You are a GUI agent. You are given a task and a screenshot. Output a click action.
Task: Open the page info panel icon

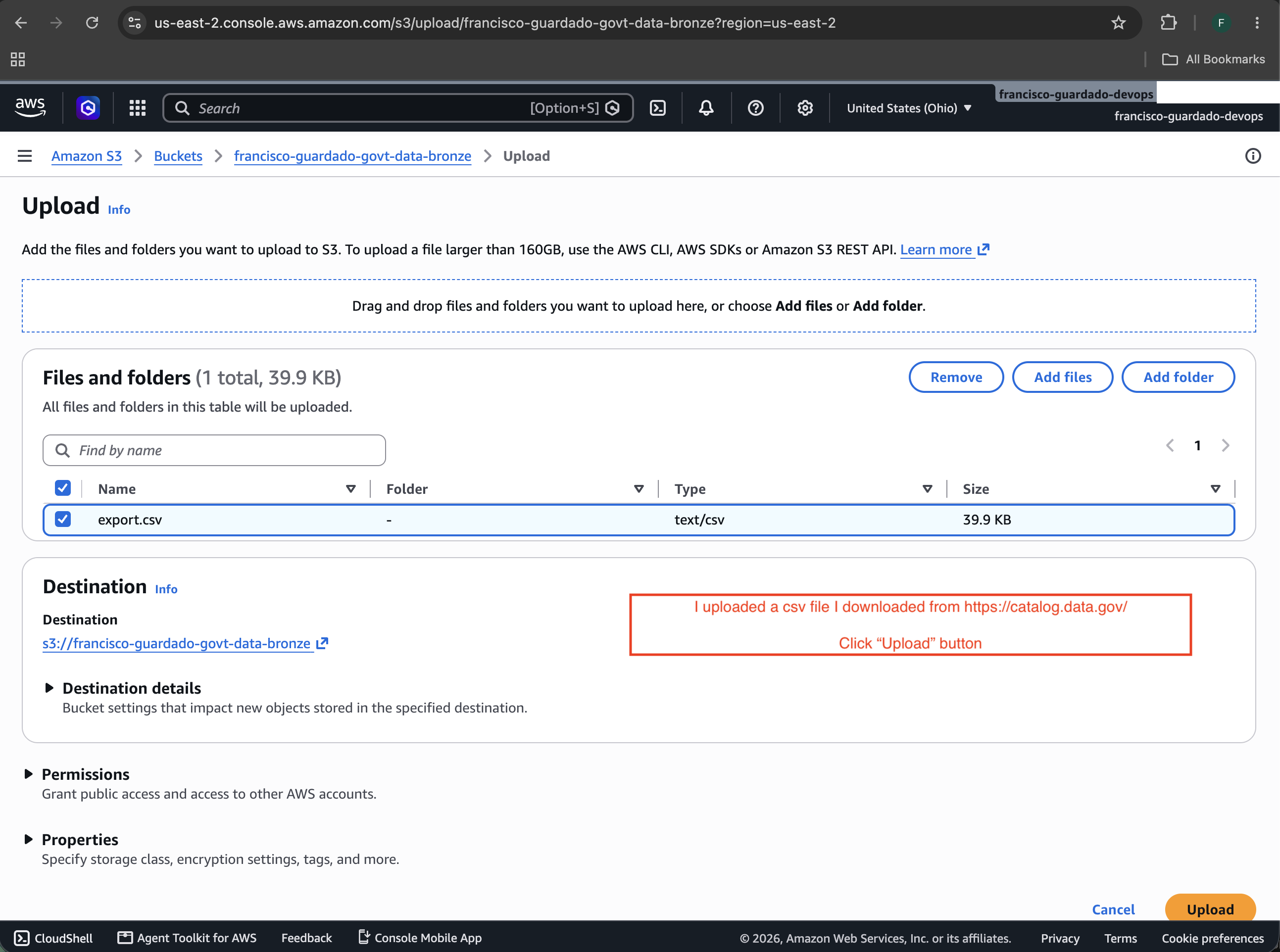(x=1253, y=156)
